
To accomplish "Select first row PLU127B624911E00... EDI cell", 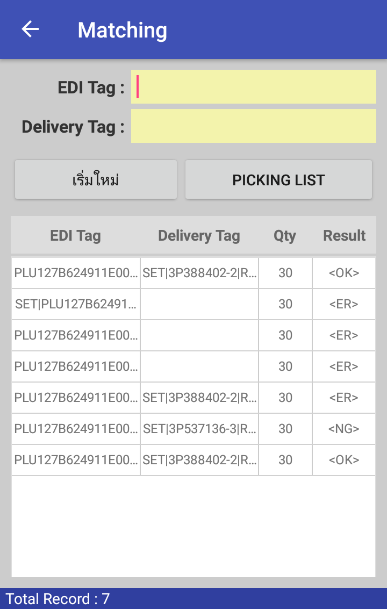I will click(76, 273).
